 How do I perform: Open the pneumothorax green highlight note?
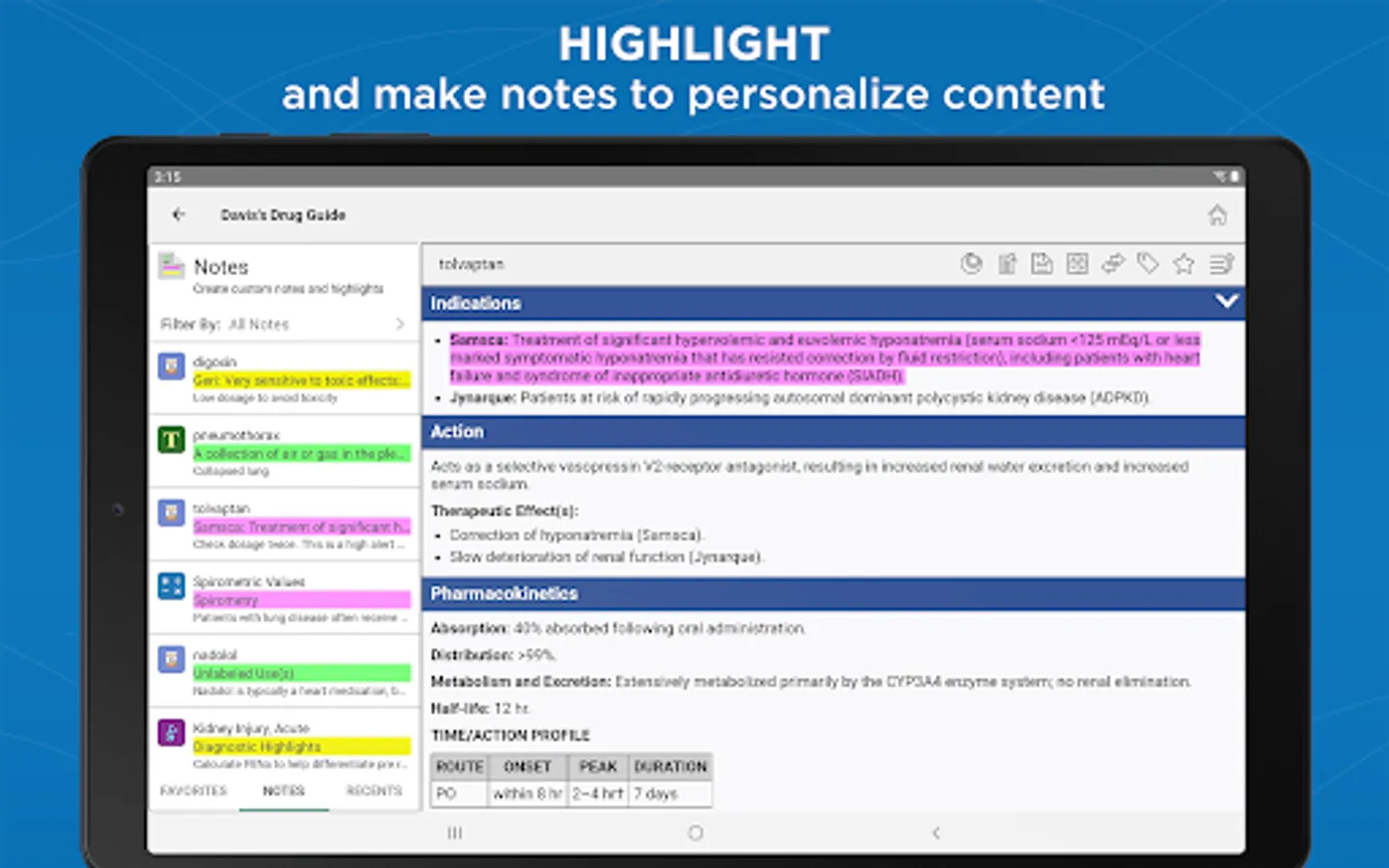[302, 453]
